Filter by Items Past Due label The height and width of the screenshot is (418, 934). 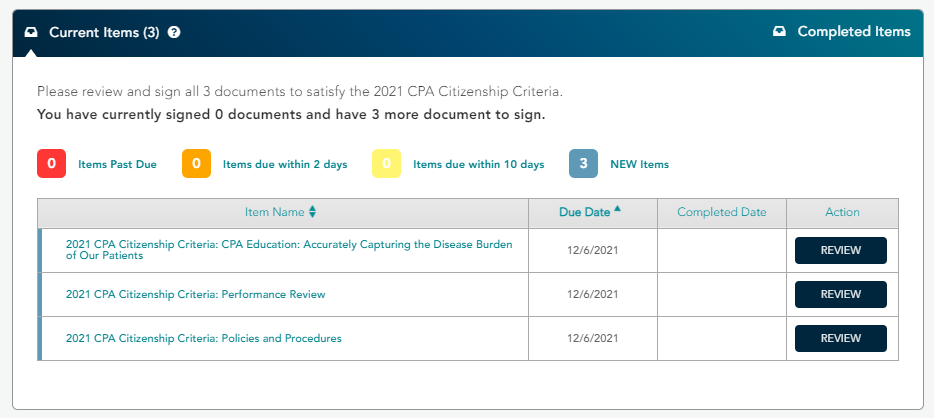pyautogui.click(x=117, y=164)
